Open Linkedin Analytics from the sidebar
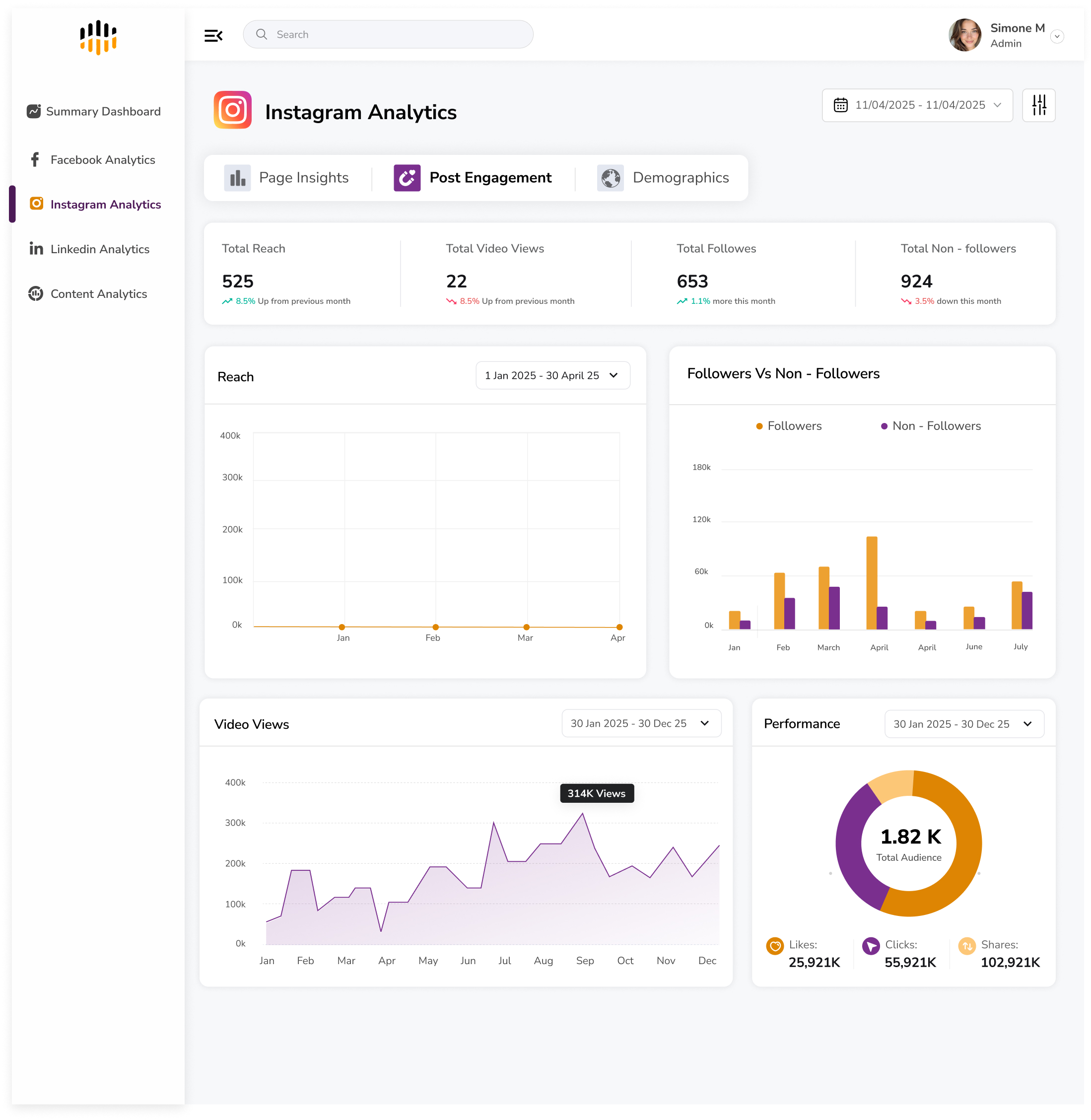 click(x=89, y=249)
